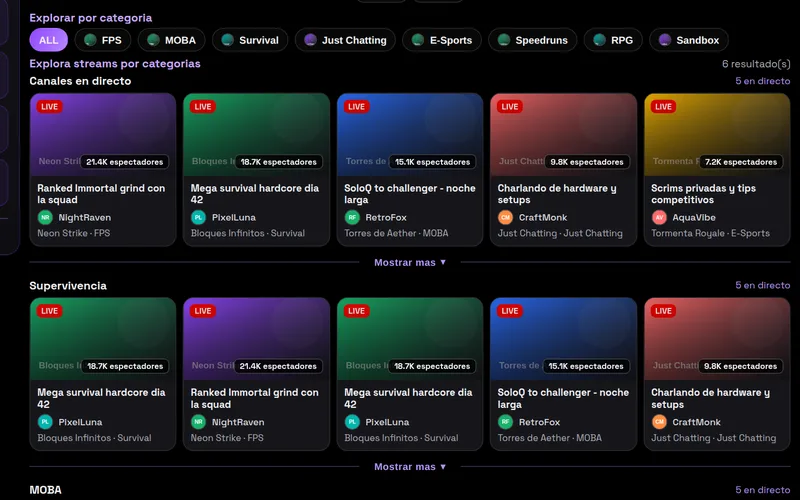Choose the MOBA category chip
Viewport: 800px width, 500px height.
[x=171, y=40]
